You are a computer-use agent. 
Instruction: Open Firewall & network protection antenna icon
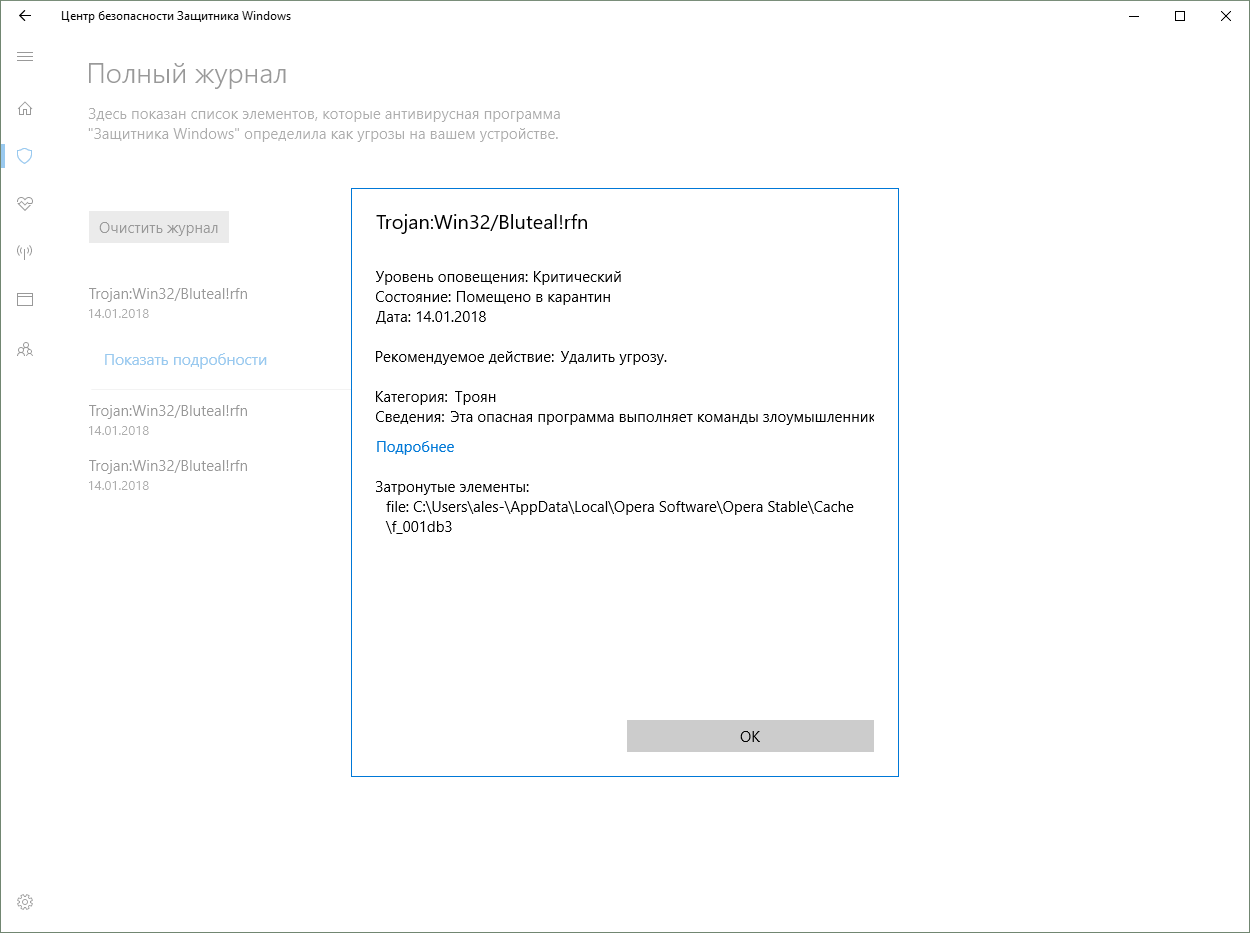[25, 251]
